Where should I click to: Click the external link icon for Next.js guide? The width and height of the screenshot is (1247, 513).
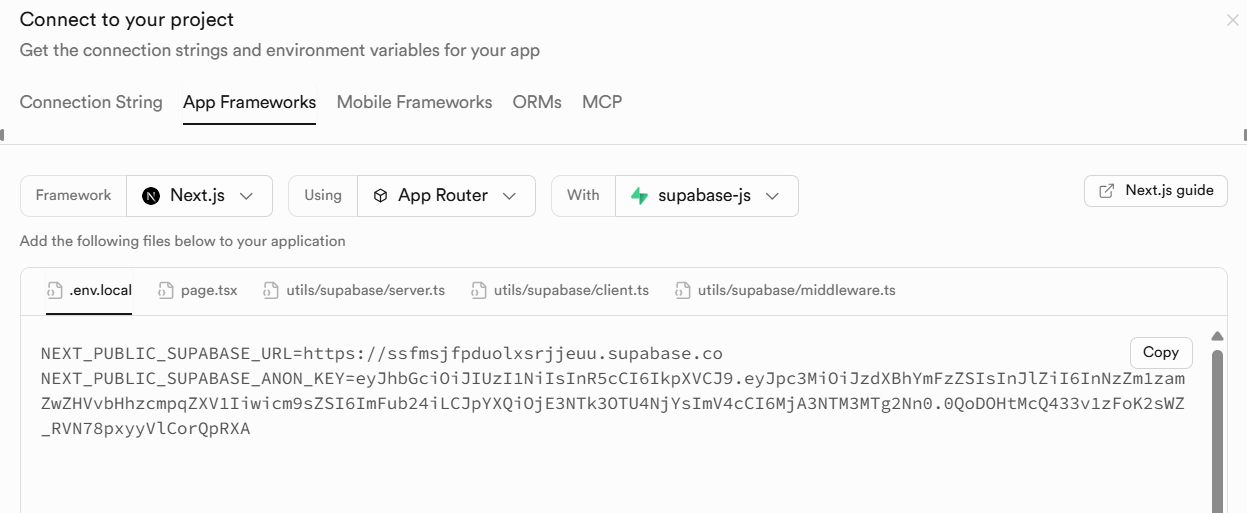pyautogui.click(x=1107, y=191)
